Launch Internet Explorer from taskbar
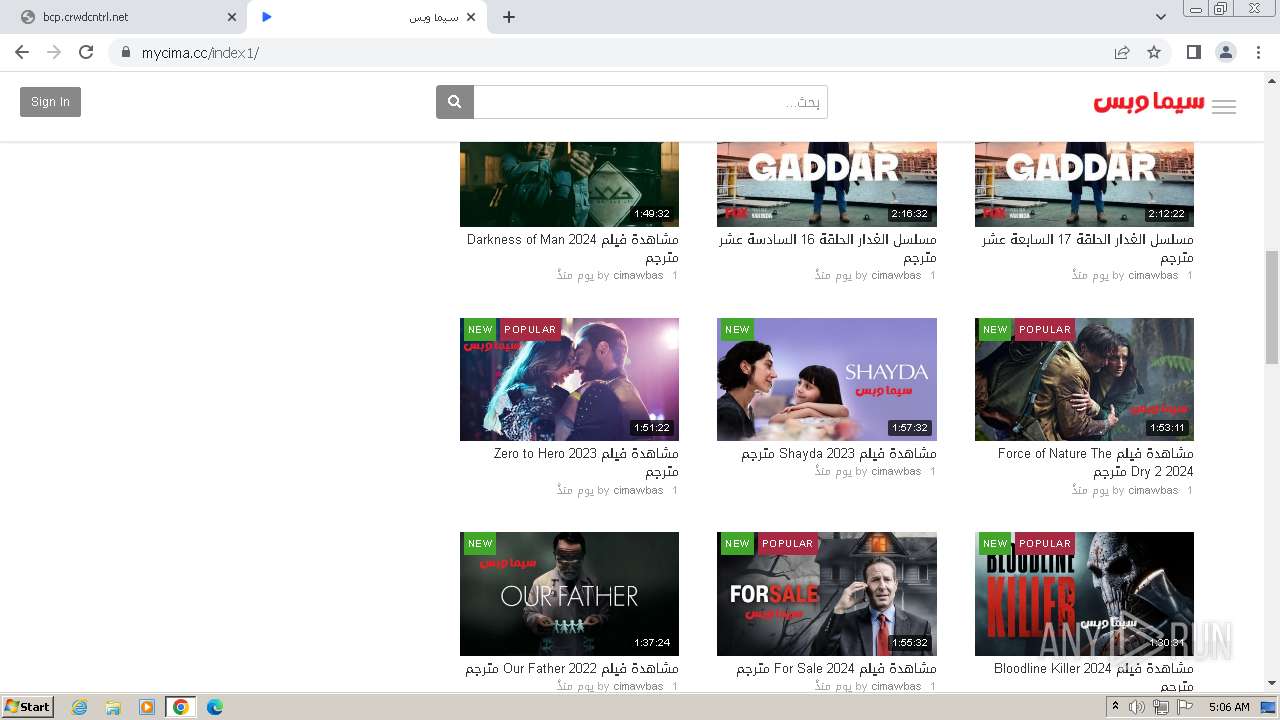 (x=80, y=707)
